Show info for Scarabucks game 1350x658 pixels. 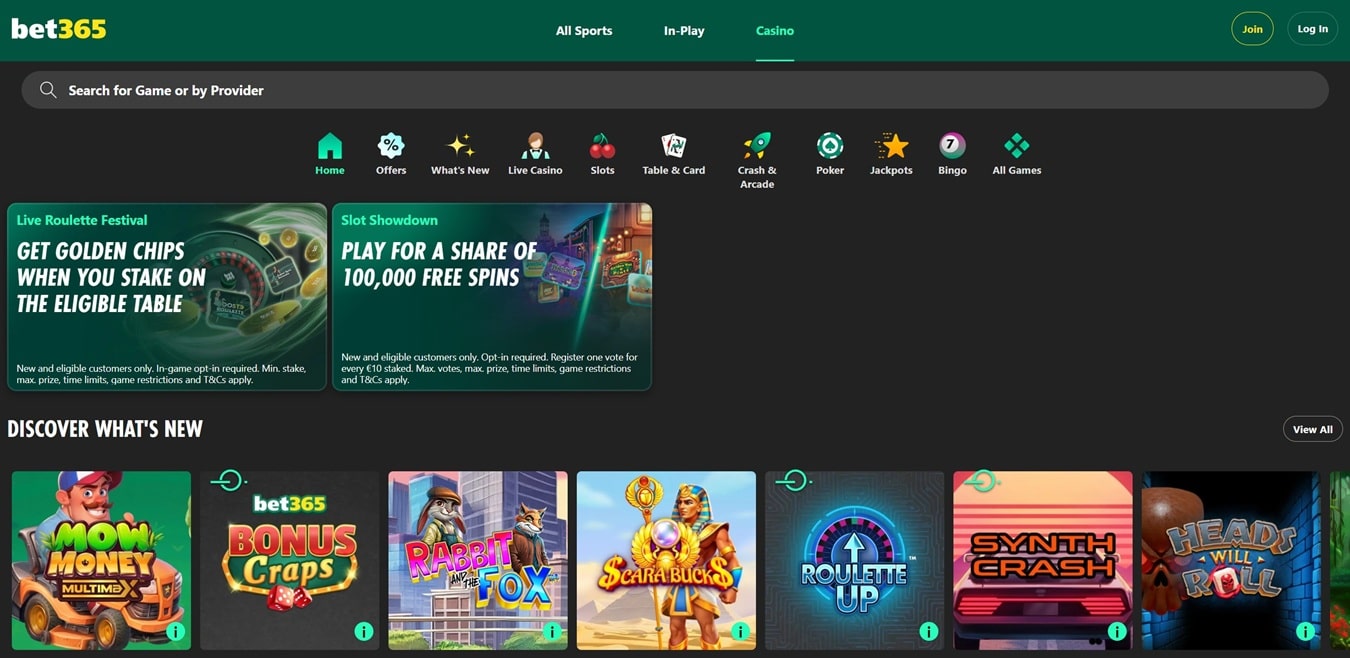pyautogui.click(x=740, y=631)
